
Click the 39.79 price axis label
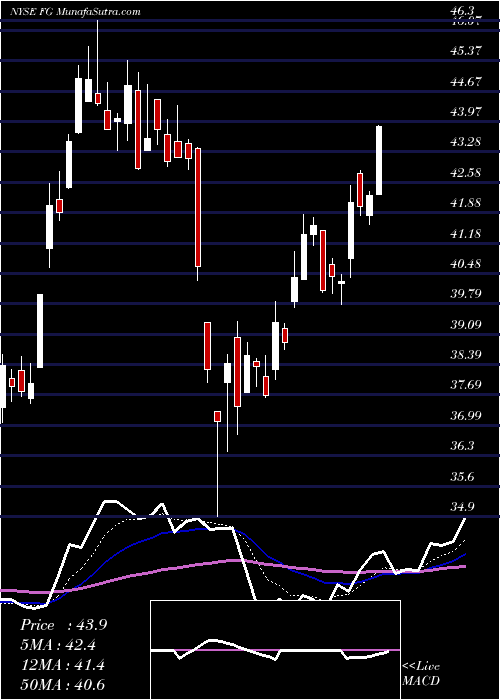point(466,294)
